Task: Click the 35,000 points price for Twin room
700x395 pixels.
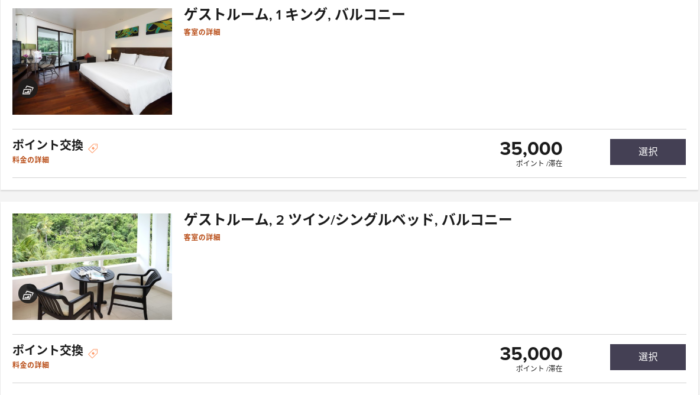Action: point(531,353)
